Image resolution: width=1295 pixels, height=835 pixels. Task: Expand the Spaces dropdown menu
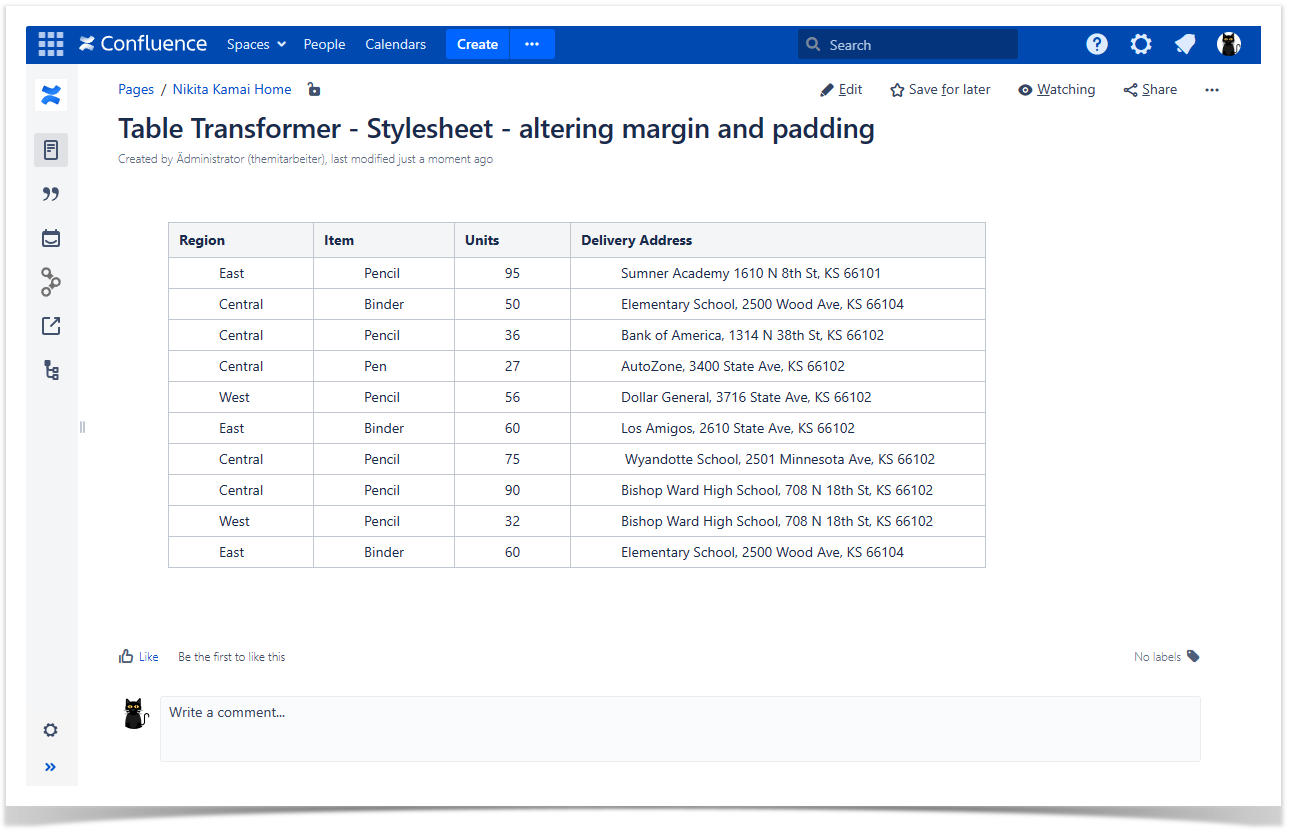[256, 44]
